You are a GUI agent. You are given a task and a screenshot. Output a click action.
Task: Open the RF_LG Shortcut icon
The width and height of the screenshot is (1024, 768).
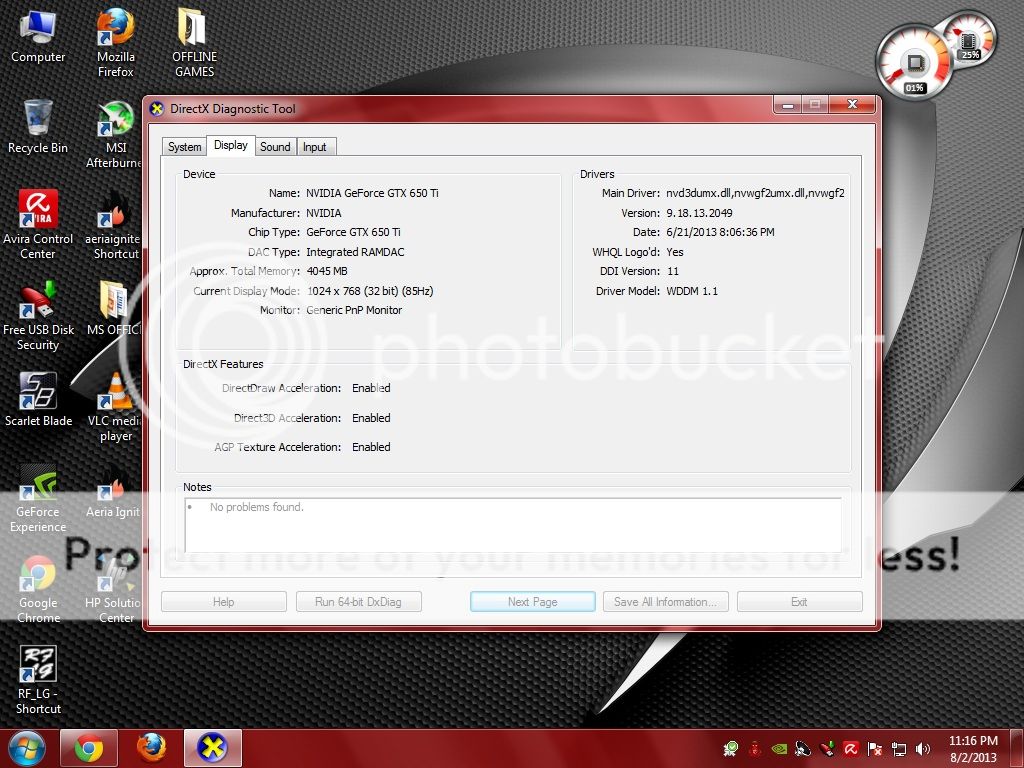pyautogui.click(x=38, y=680)
